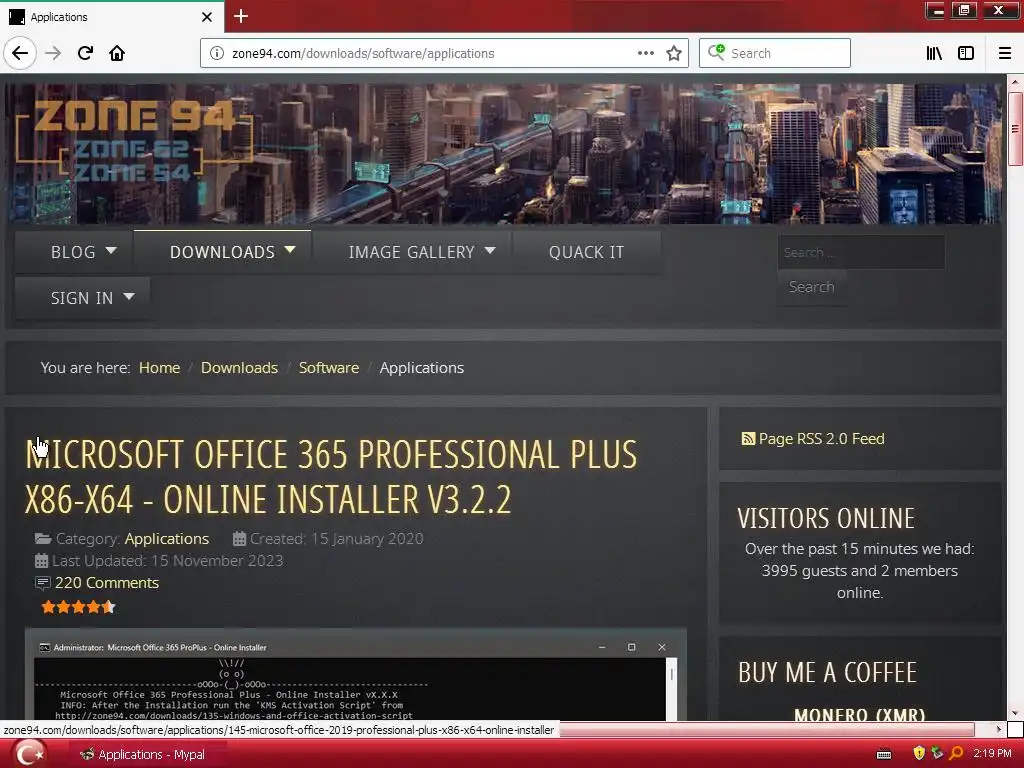The image size is (1024, 768).
Task: Click 'Applications' breadcrumb current page text
Action: (422, 368)
